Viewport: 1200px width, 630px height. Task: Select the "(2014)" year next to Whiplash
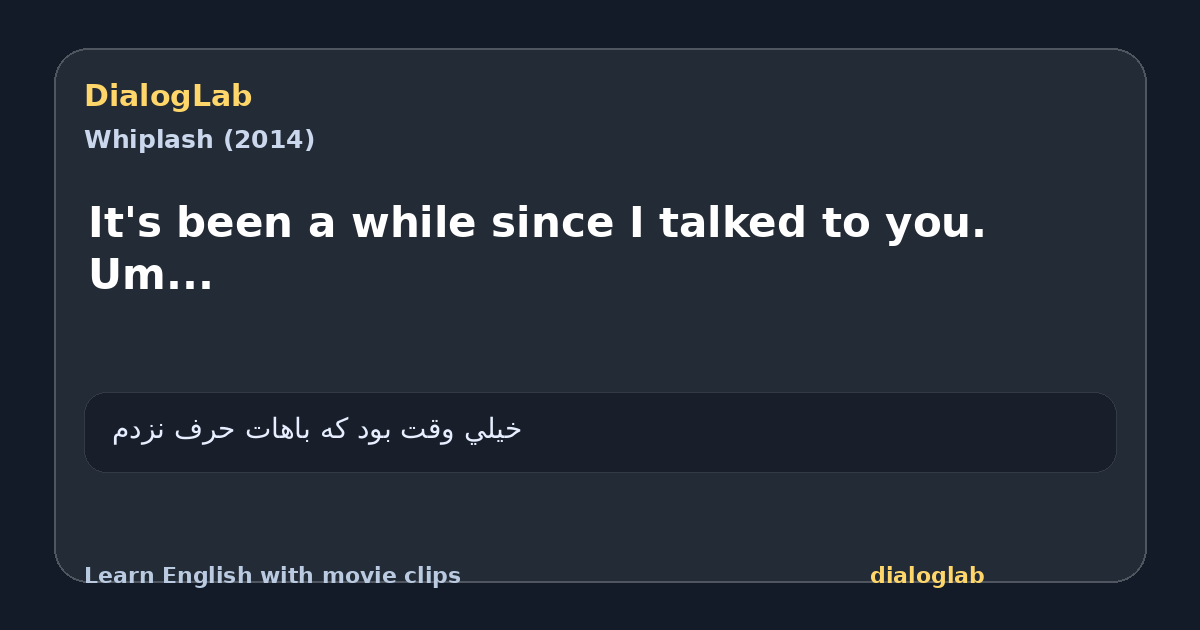(269, 140)
